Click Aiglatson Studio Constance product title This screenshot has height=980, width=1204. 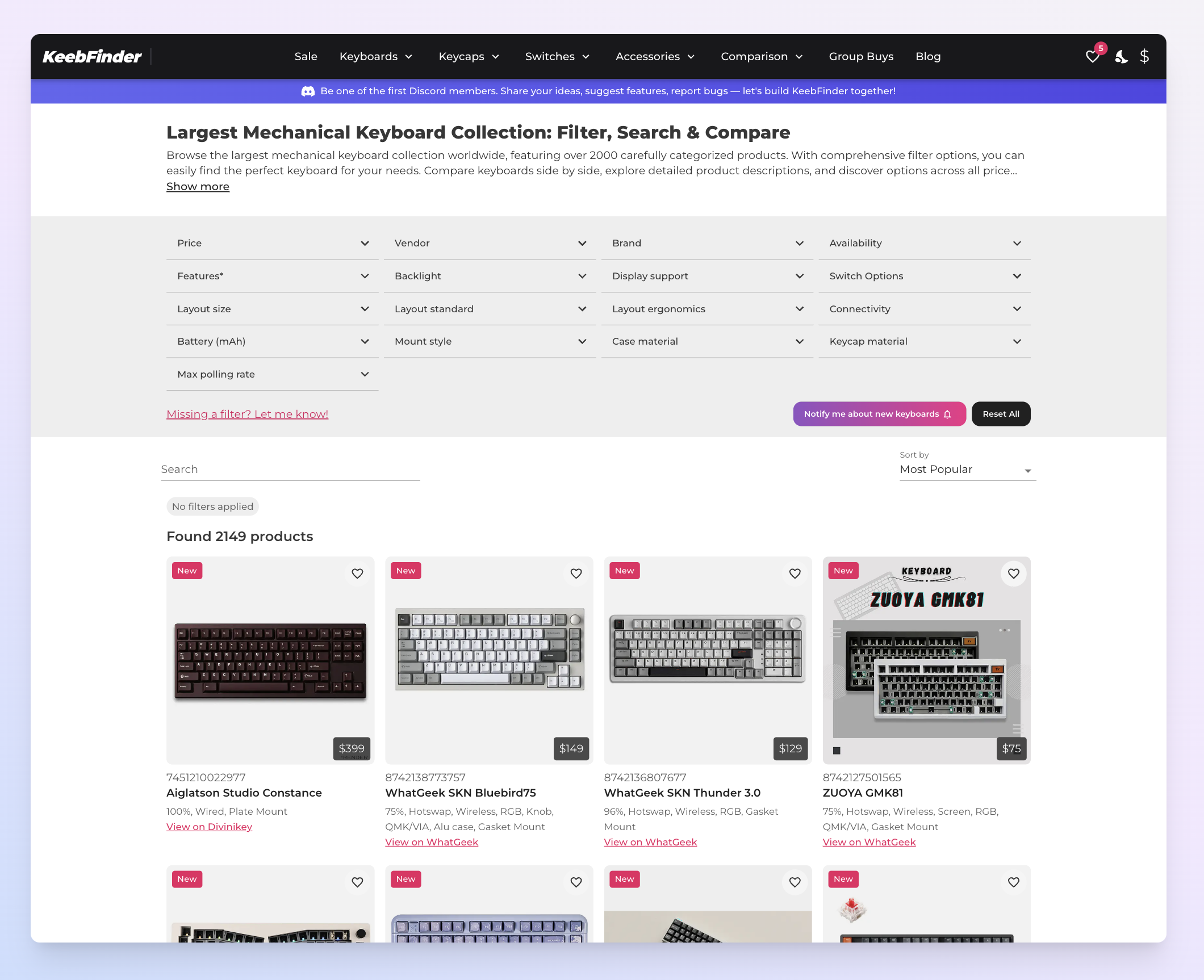point(244,793)
